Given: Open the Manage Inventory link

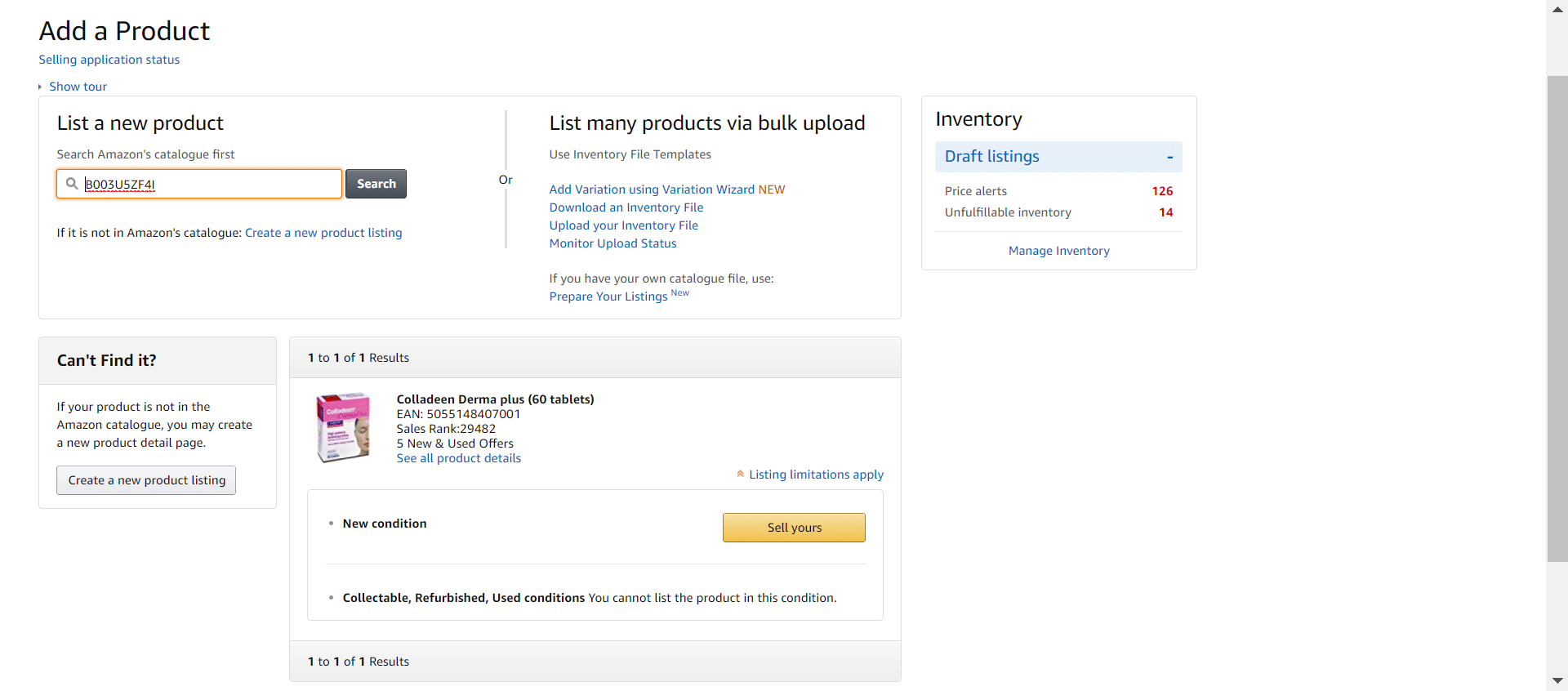Looking at the screenshot, I should click(1059, 251).
